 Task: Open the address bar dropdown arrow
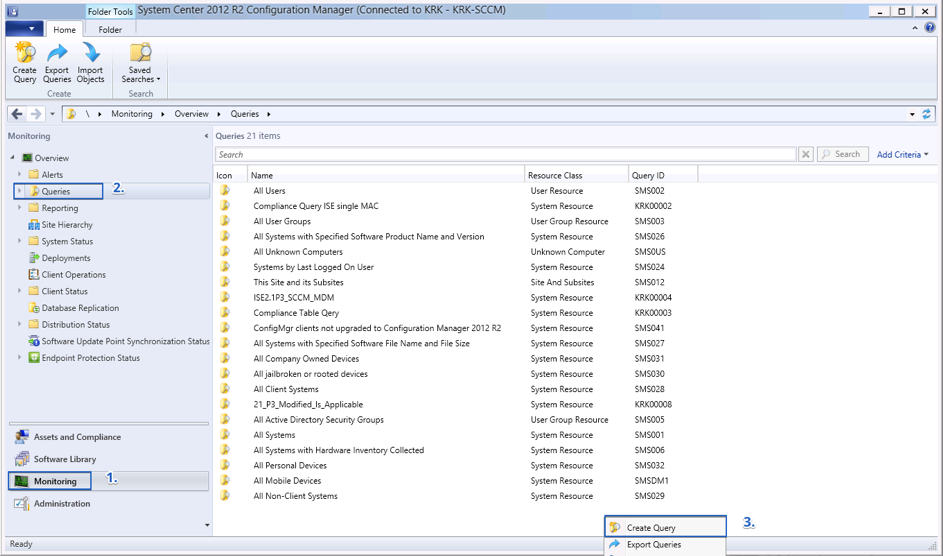click(912, 114)
